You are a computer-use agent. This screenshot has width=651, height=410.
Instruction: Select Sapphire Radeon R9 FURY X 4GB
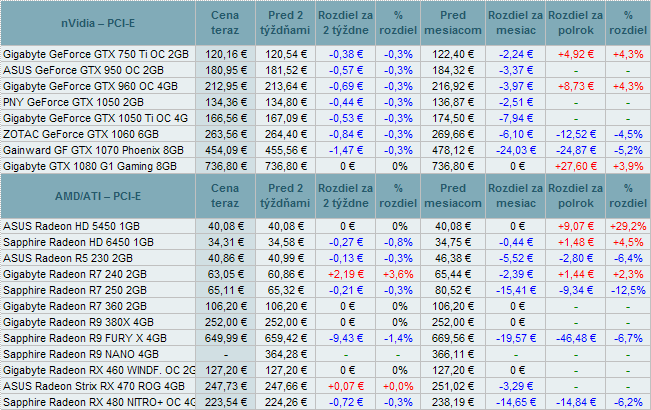pyautogui.click(x=85, y=338)
